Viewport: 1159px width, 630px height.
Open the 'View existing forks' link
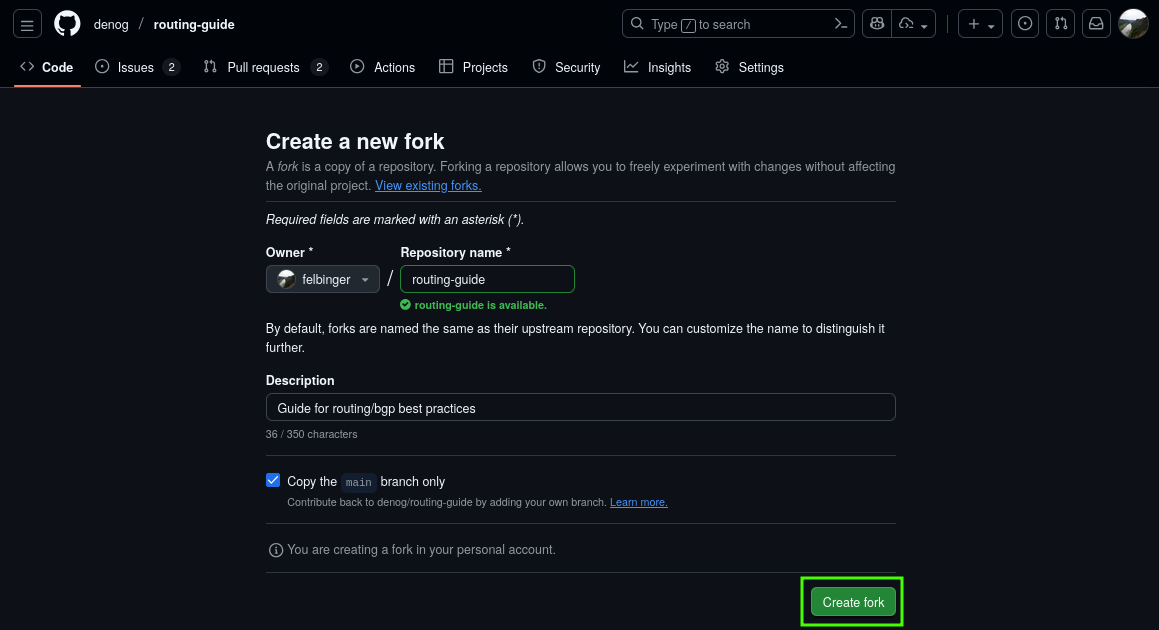pyautogui.click(x=428, y=186)
